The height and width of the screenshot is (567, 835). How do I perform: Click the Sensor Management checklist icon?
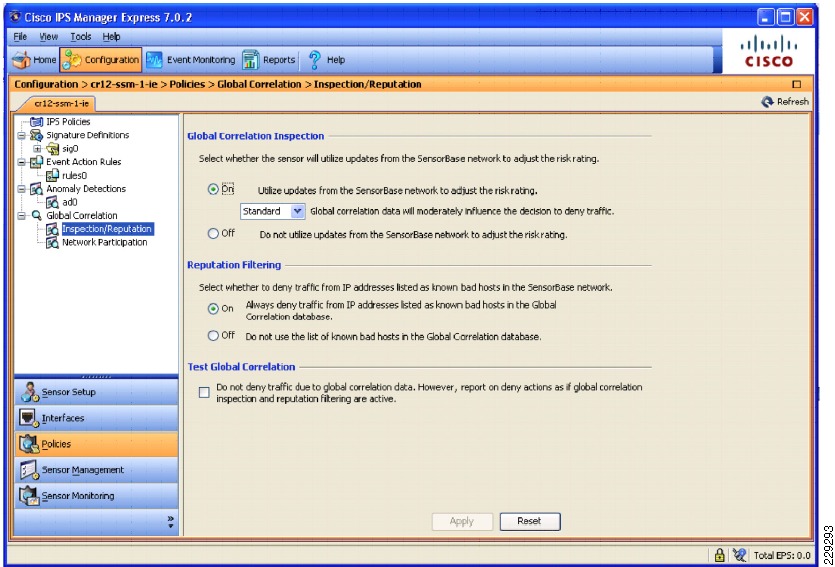29,470
